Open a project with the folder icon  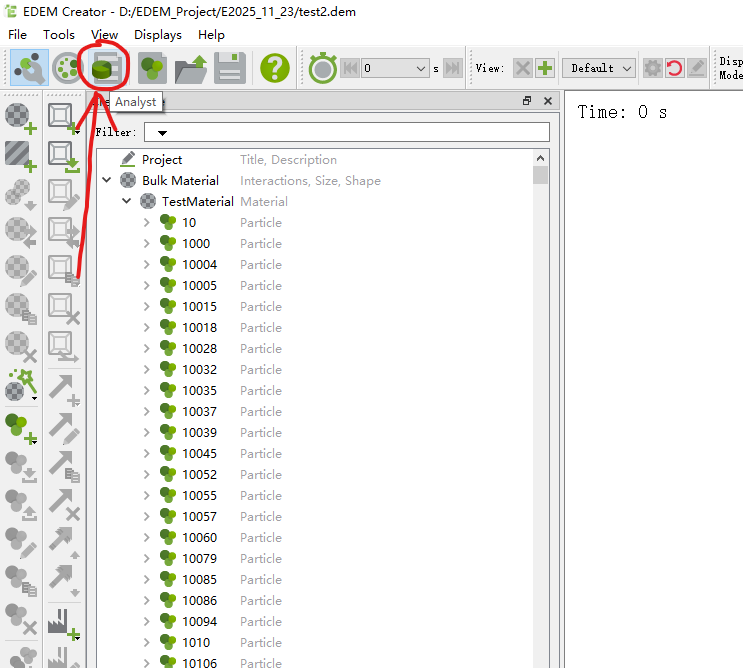coord(190,68)
